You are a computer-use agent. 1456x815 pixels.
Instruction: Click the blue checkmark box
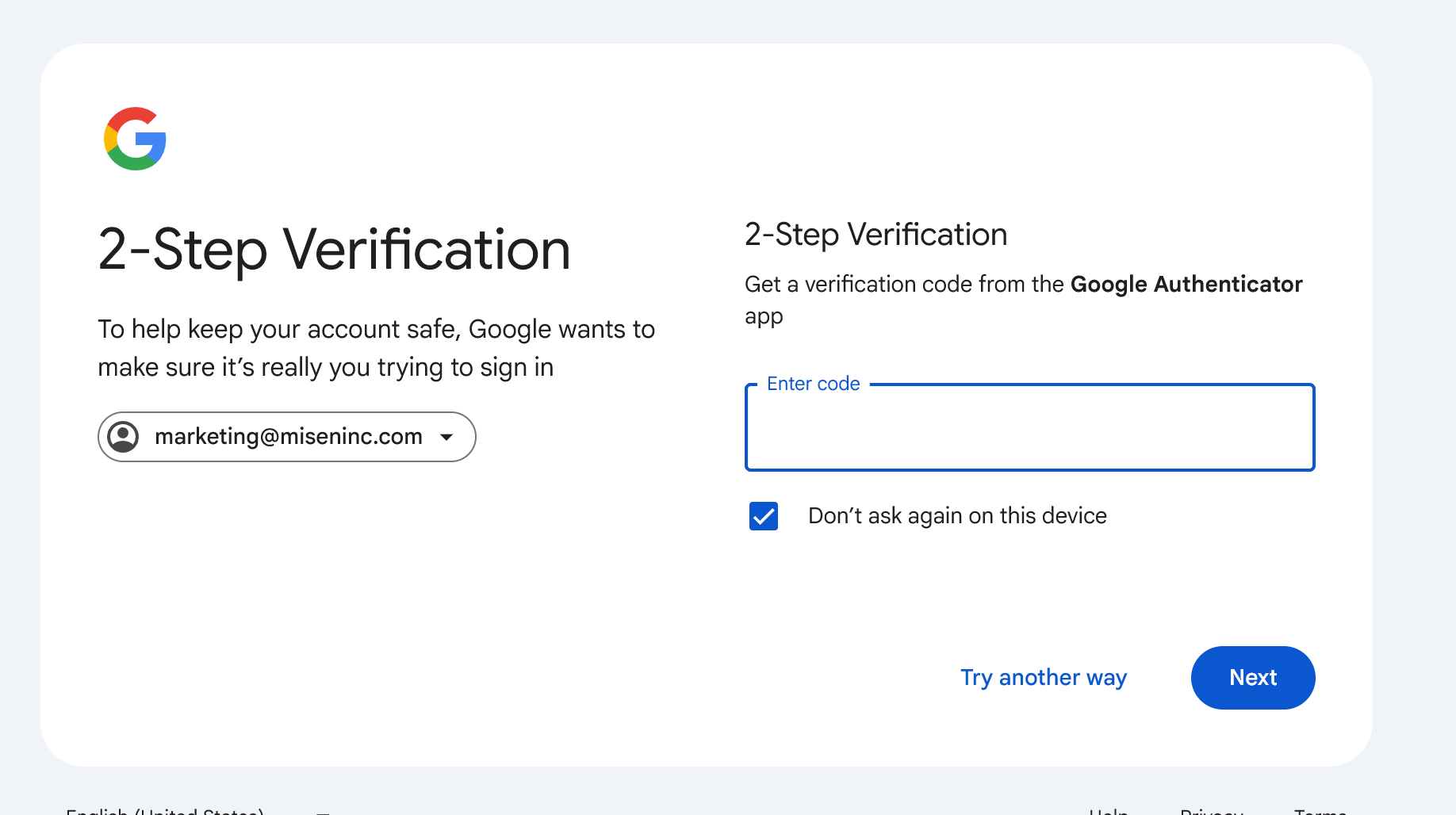point(764,516)
